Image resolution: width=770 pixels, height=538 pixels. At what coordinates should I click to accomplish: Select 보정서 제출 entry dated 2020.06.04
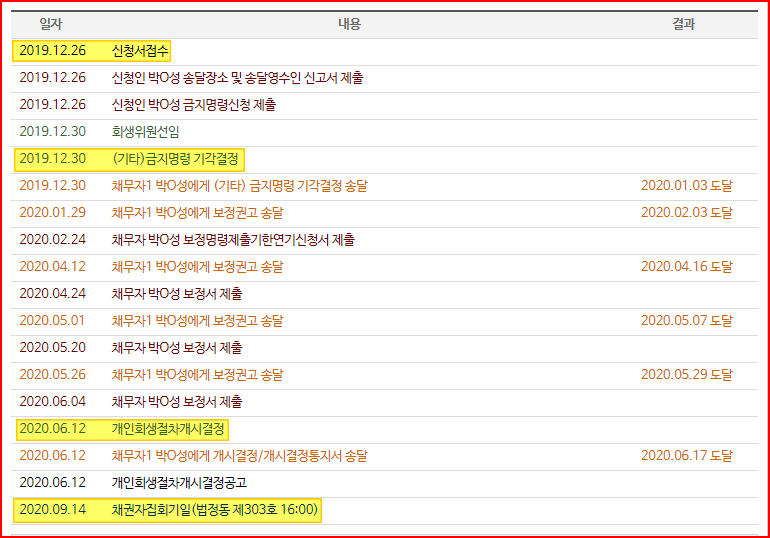click(177, 402)
